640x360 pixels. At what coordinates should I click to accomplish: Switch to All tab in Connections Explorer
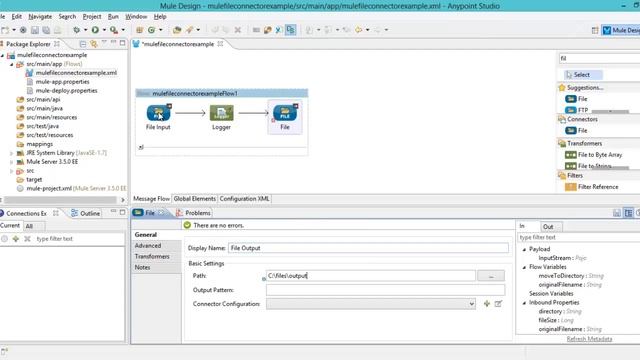coord(29,226)
